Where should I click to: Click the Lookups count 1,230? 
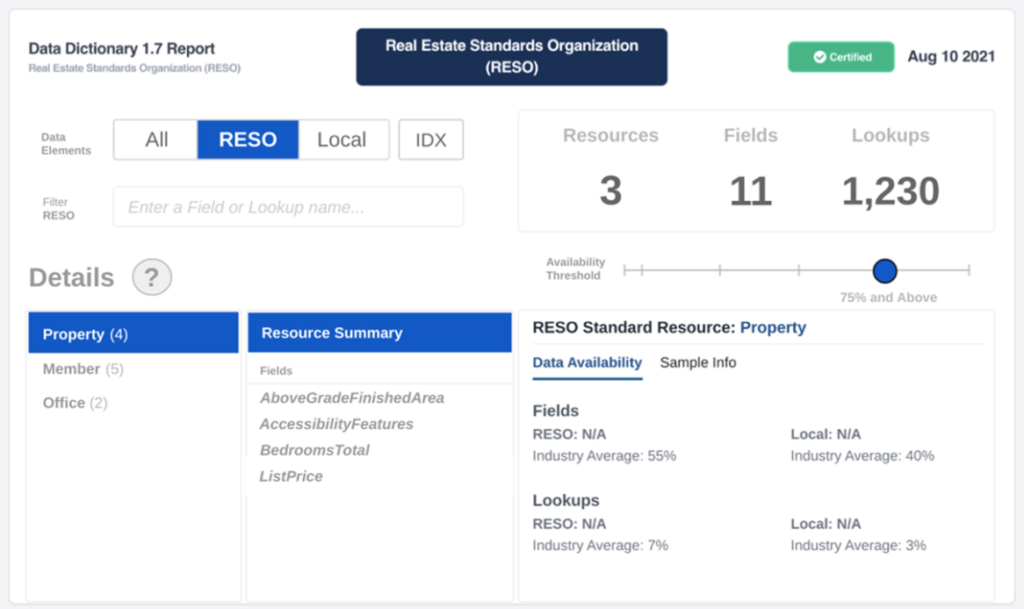pyautogui.click(x=890, y=191)
